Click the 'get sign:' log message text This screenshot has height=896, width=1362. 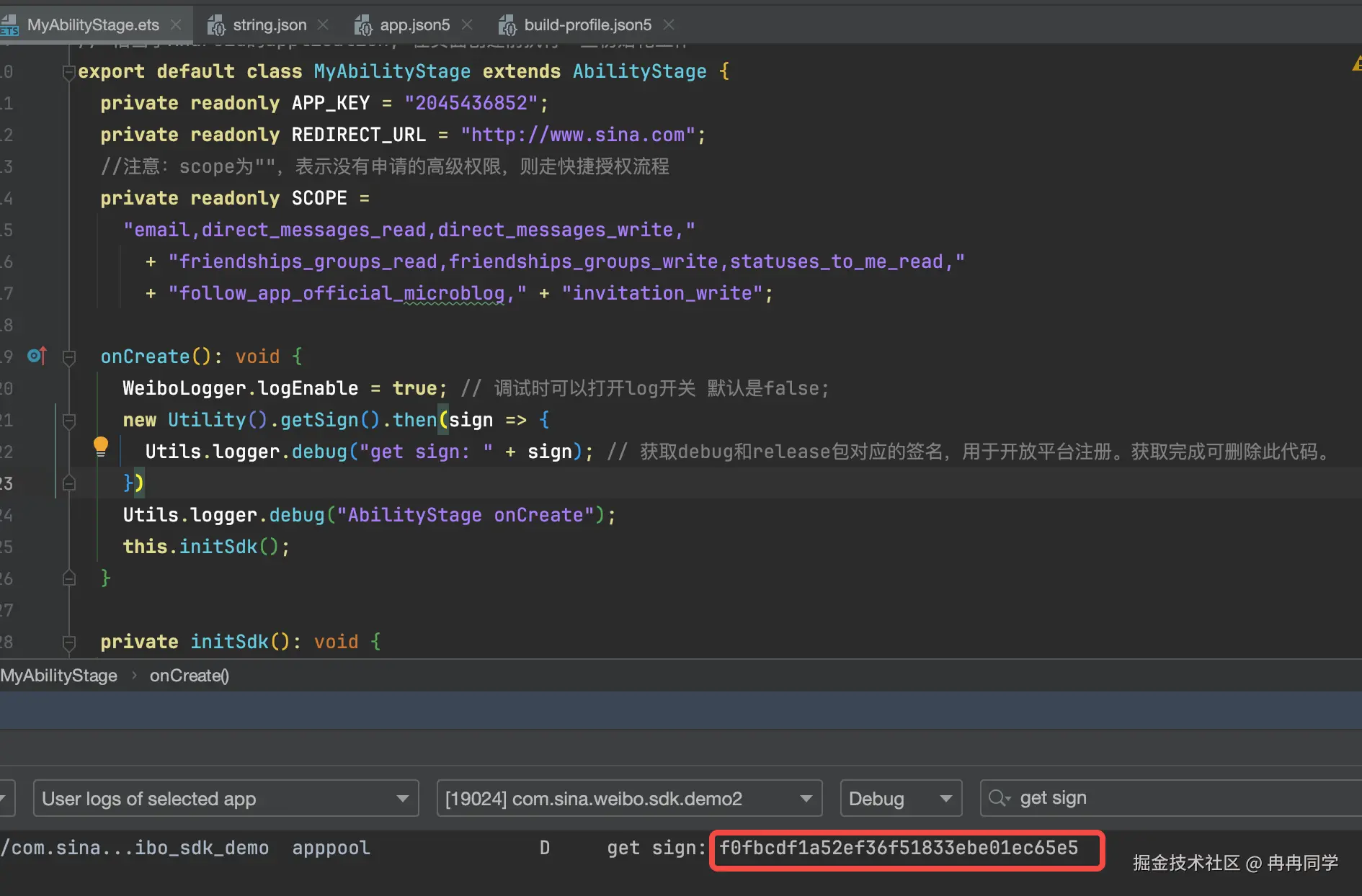(x=656, y=848)
